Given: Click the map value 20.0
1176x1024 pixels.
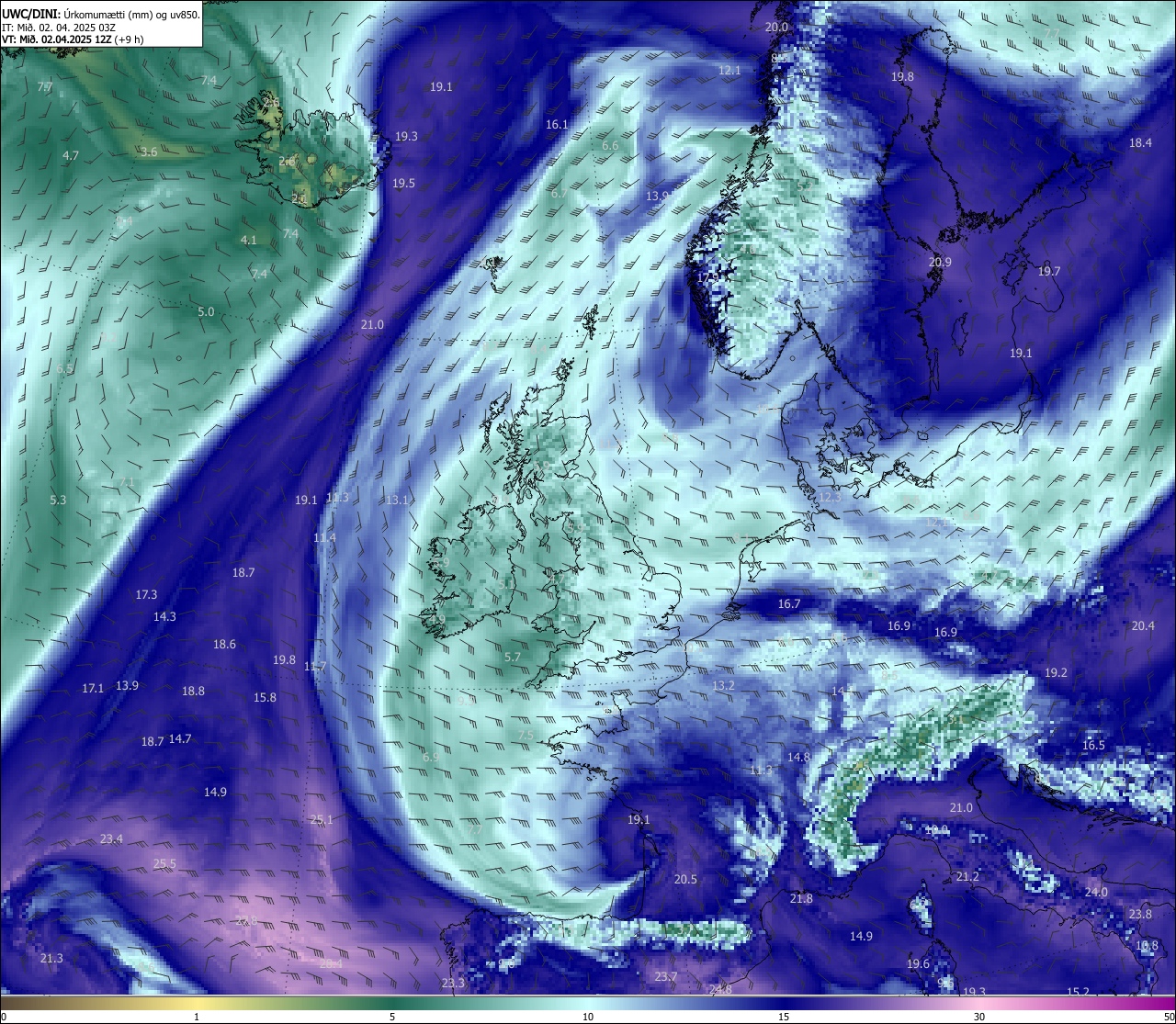Looking at the screenshot, I should pyautogui.click(x=776, y=28).
